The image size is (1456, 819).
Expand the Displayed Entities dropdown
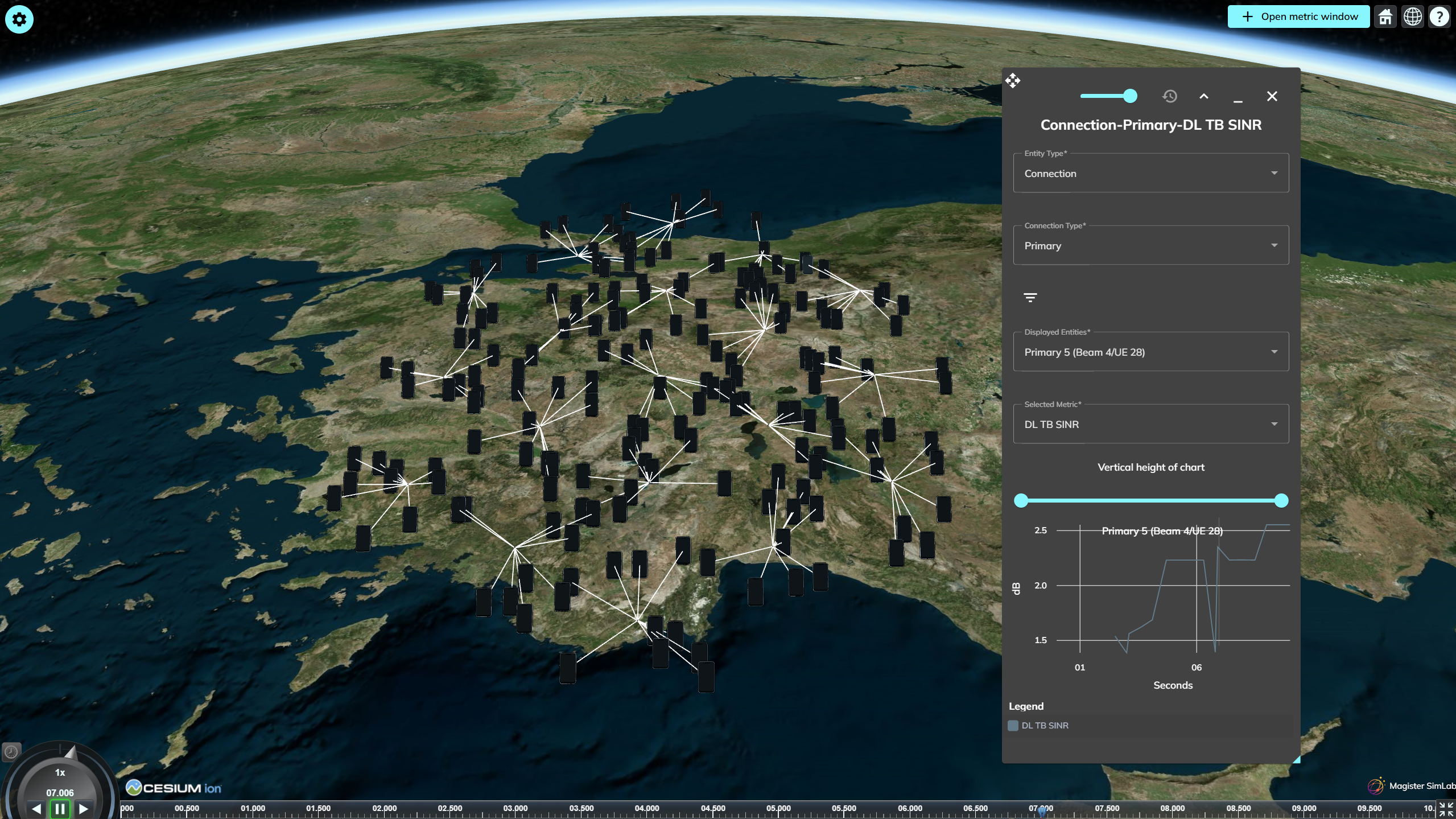(x=1150, y=352)
